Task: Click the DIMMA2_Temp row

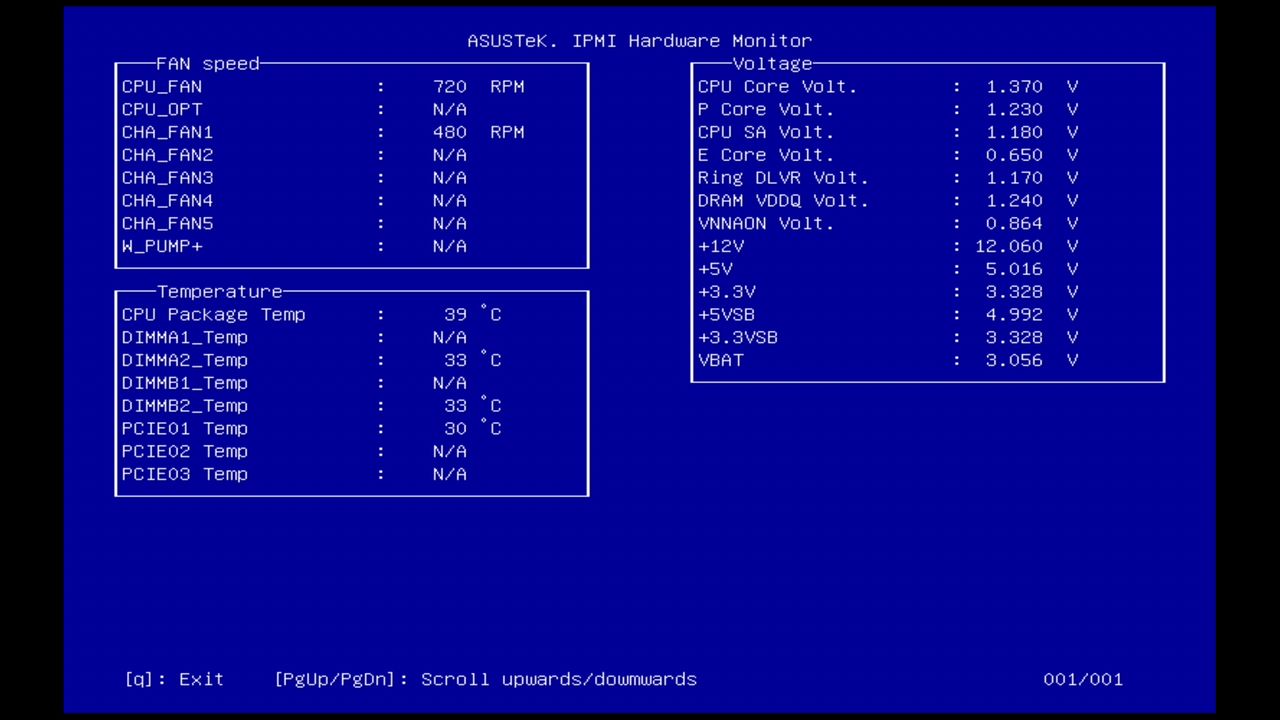Action: [x=185, y=360]
